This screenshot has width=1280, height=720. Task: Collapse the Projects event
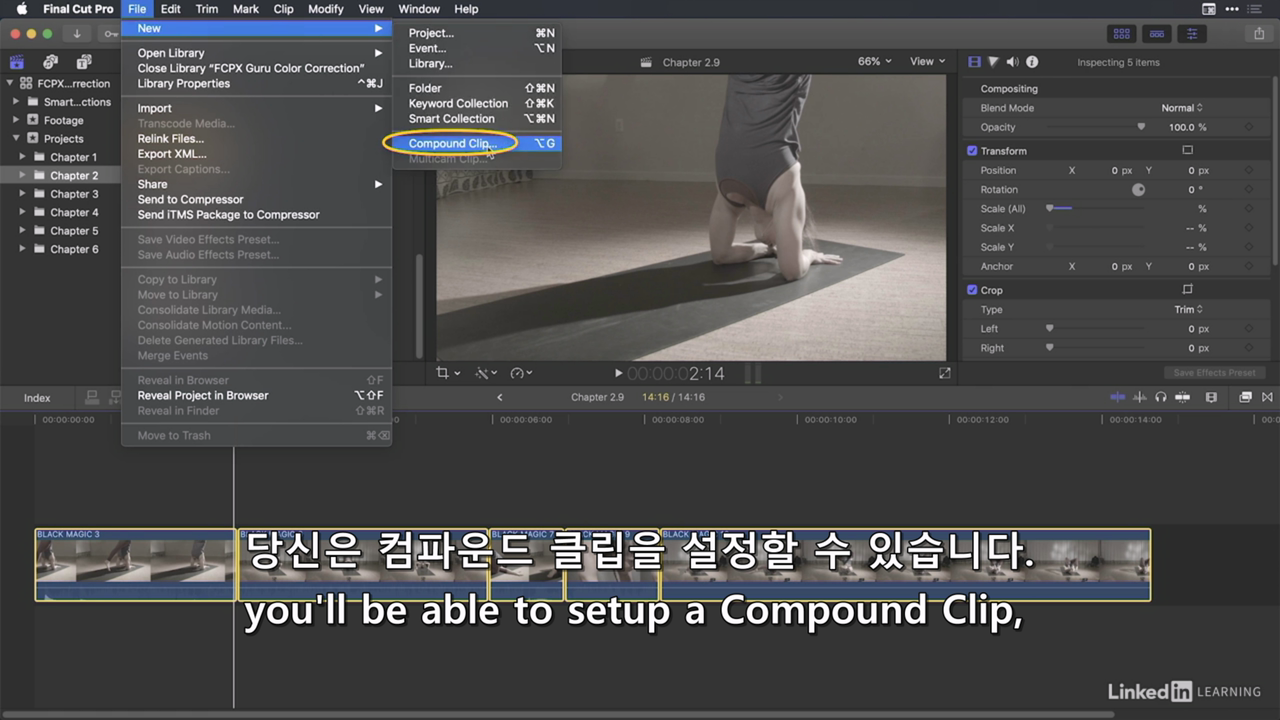[x=17, y=138]
